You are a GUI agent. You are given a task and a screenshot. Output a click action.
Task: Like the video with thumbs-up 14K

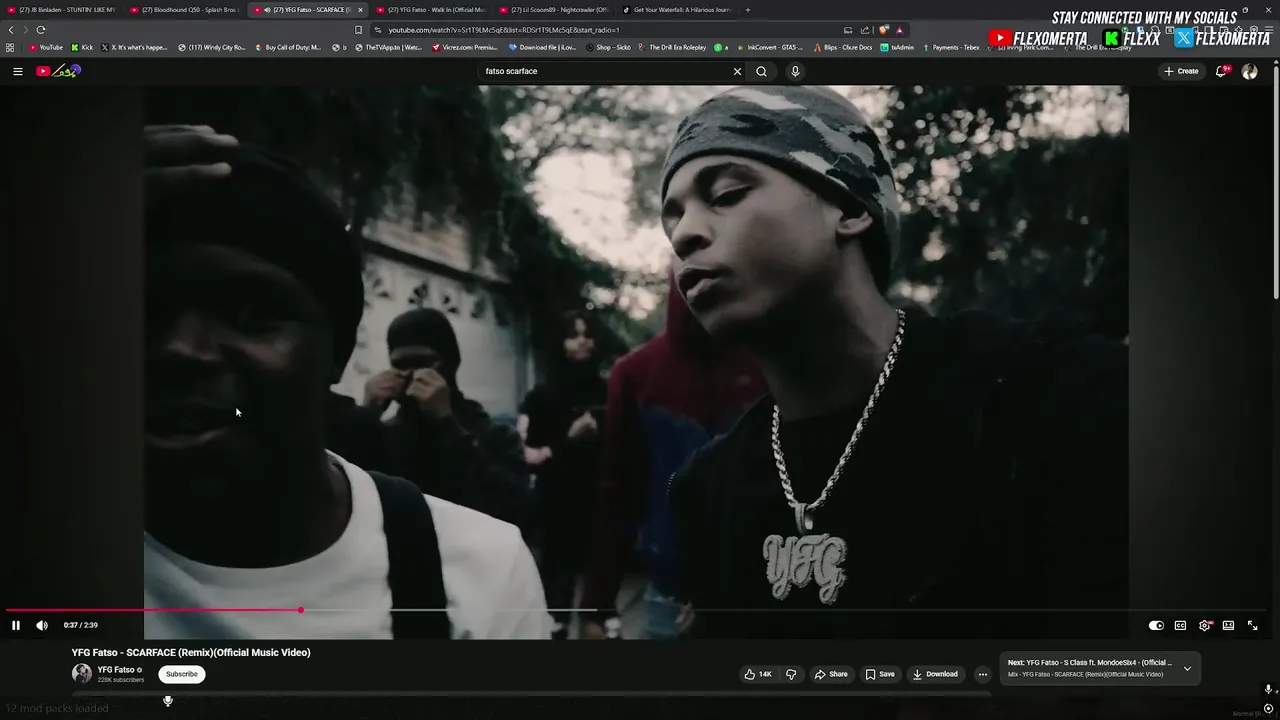tap(758, 674)
